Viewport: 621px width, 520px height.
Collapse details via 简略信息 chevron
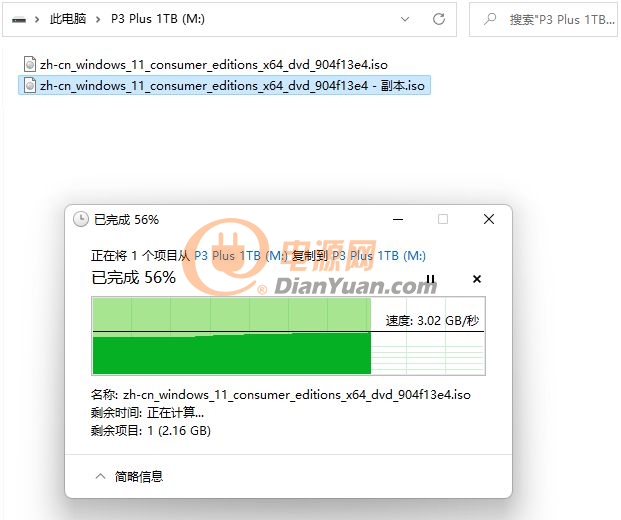(x=101, y=476)
